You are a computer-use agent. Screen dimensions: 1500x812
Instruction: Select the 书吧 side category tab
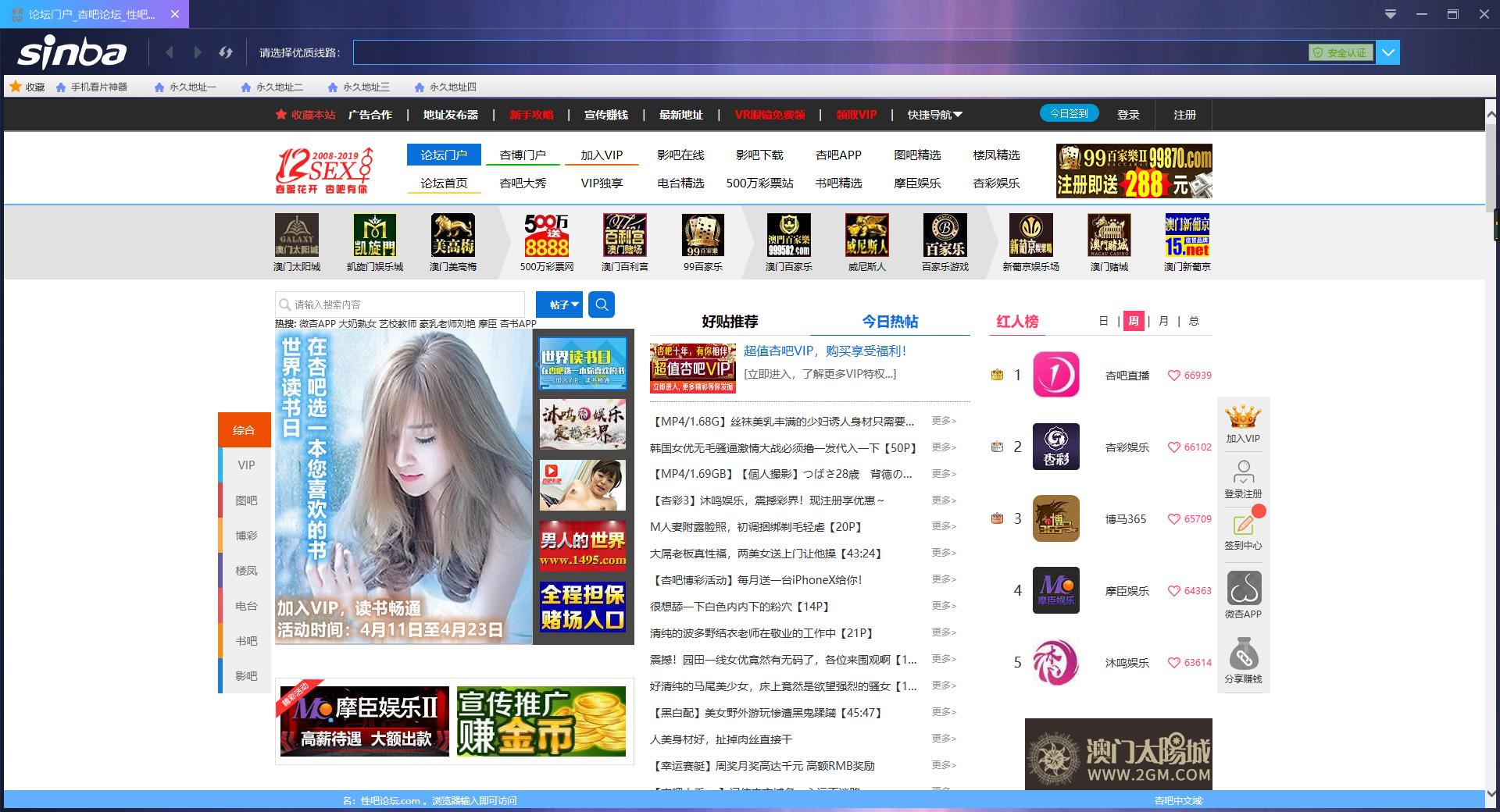click(245, 641)
